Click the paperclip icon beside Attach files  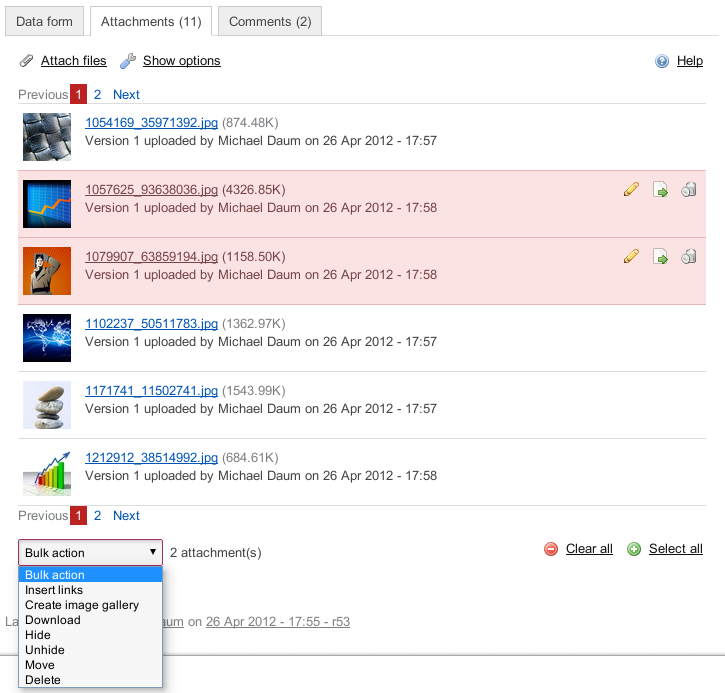[x=27, y=61]
